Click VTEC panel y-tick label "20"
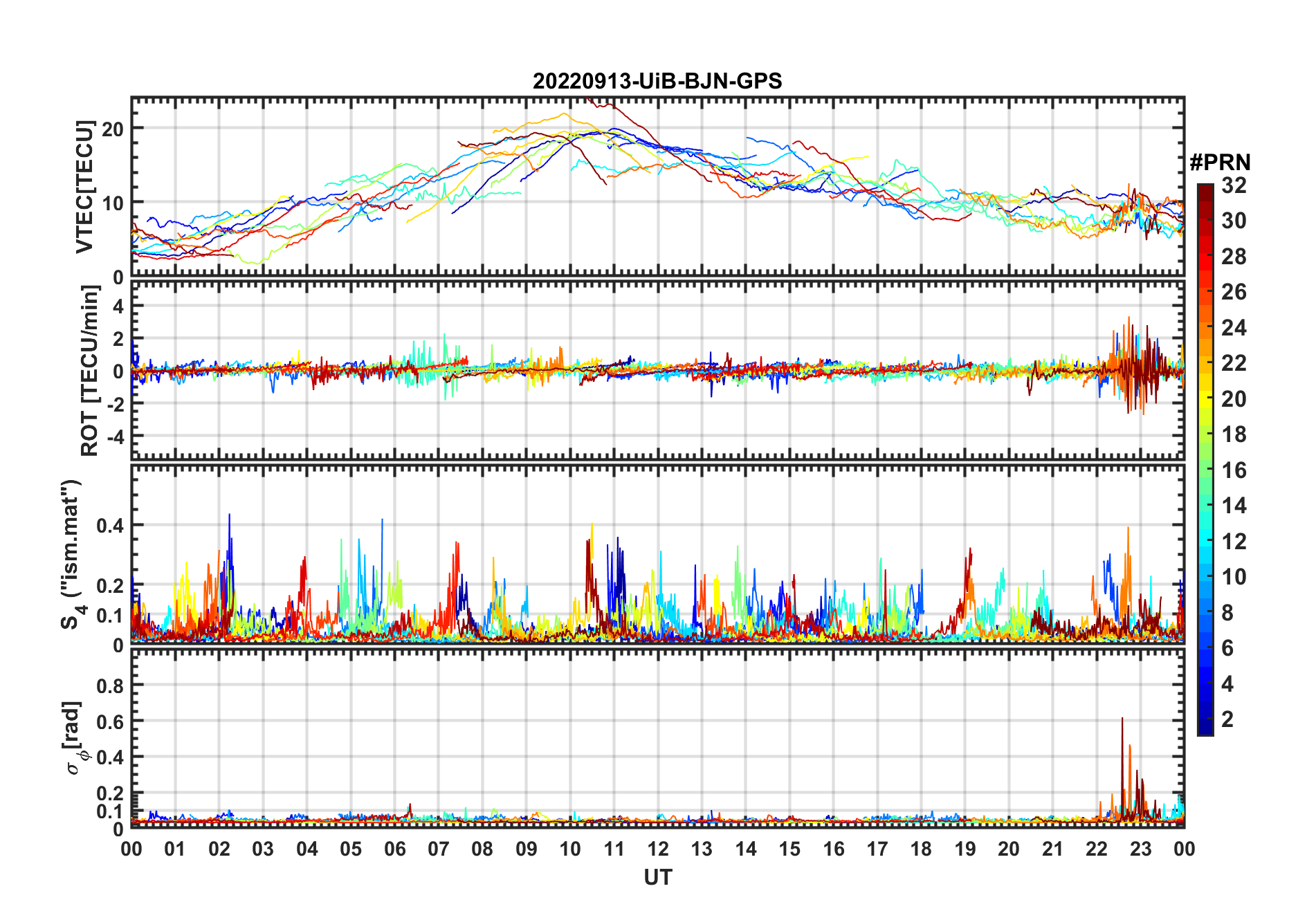Screen dimensions: 1316x920 tap(113, 129)
